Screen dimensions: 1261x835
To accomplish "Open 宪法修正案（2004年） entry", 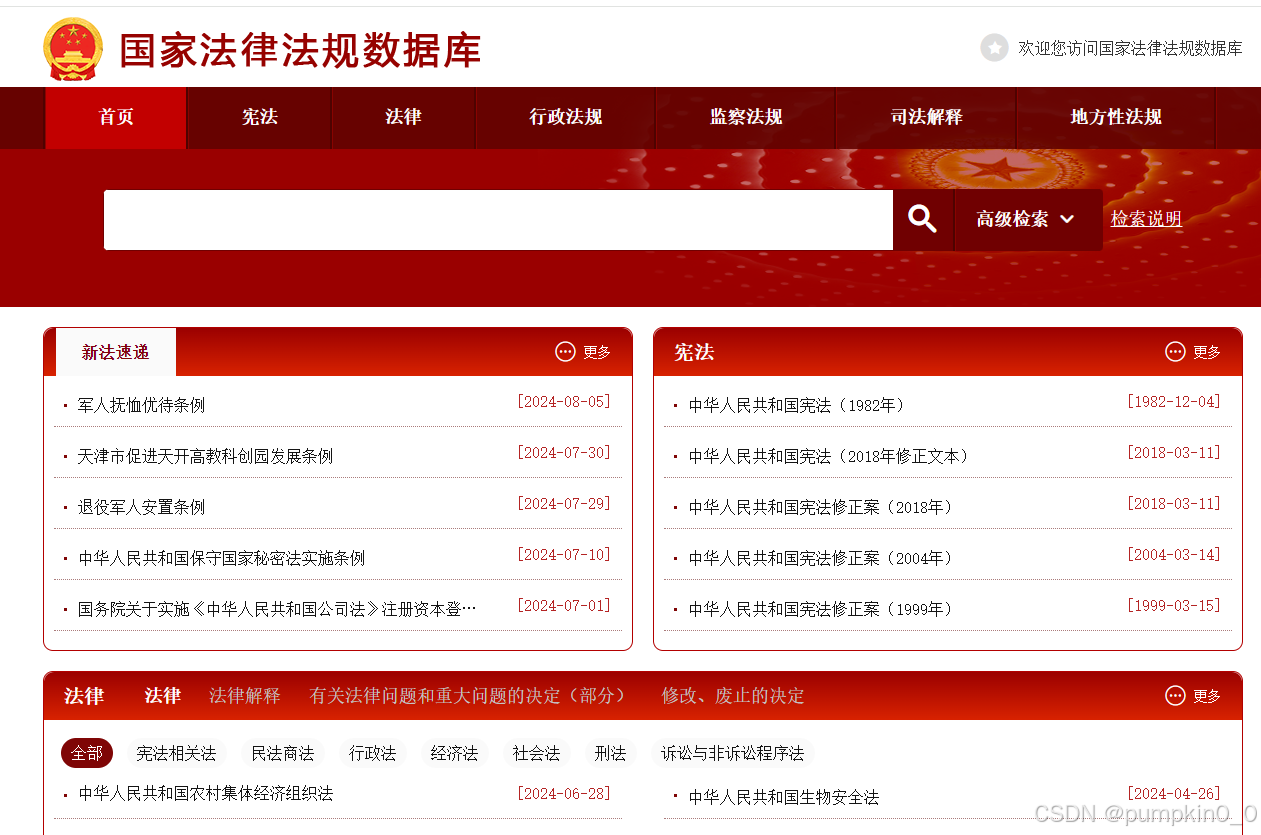I will [820, 558].
